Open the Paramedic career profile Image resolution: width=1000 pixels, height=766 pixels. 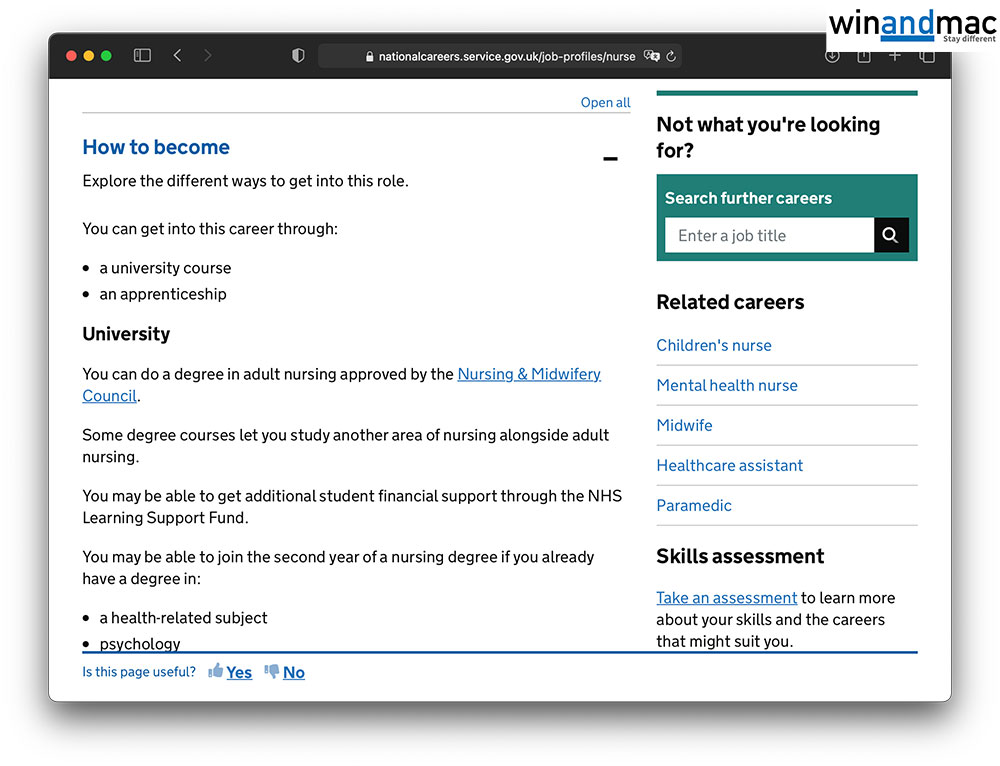[x=694, y=505]
